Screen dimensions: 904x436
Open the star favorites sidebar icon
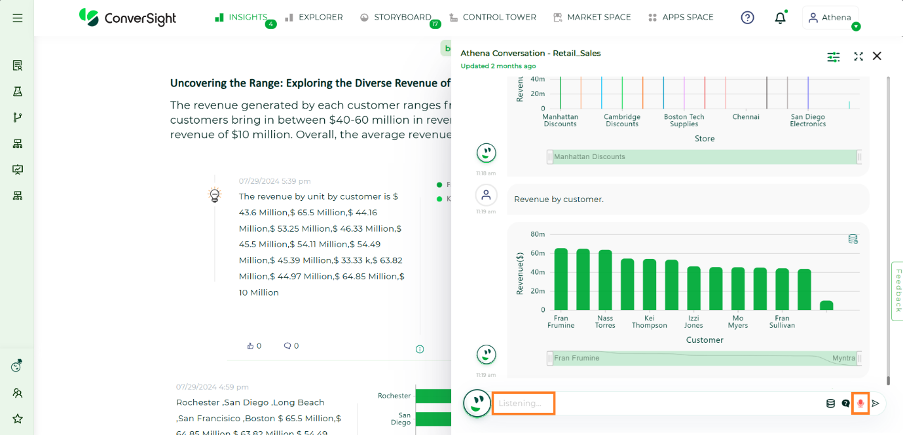point(17,419)
